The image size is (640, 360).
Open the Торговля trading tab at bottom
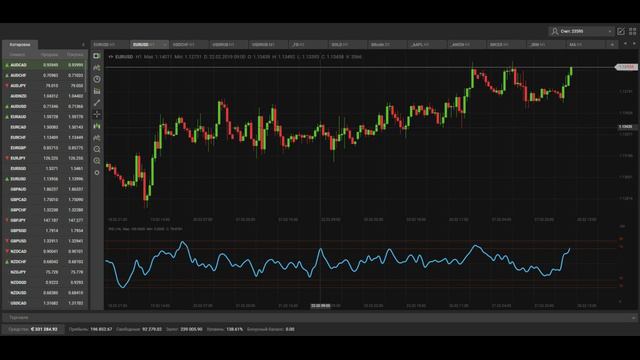point(19,318)
